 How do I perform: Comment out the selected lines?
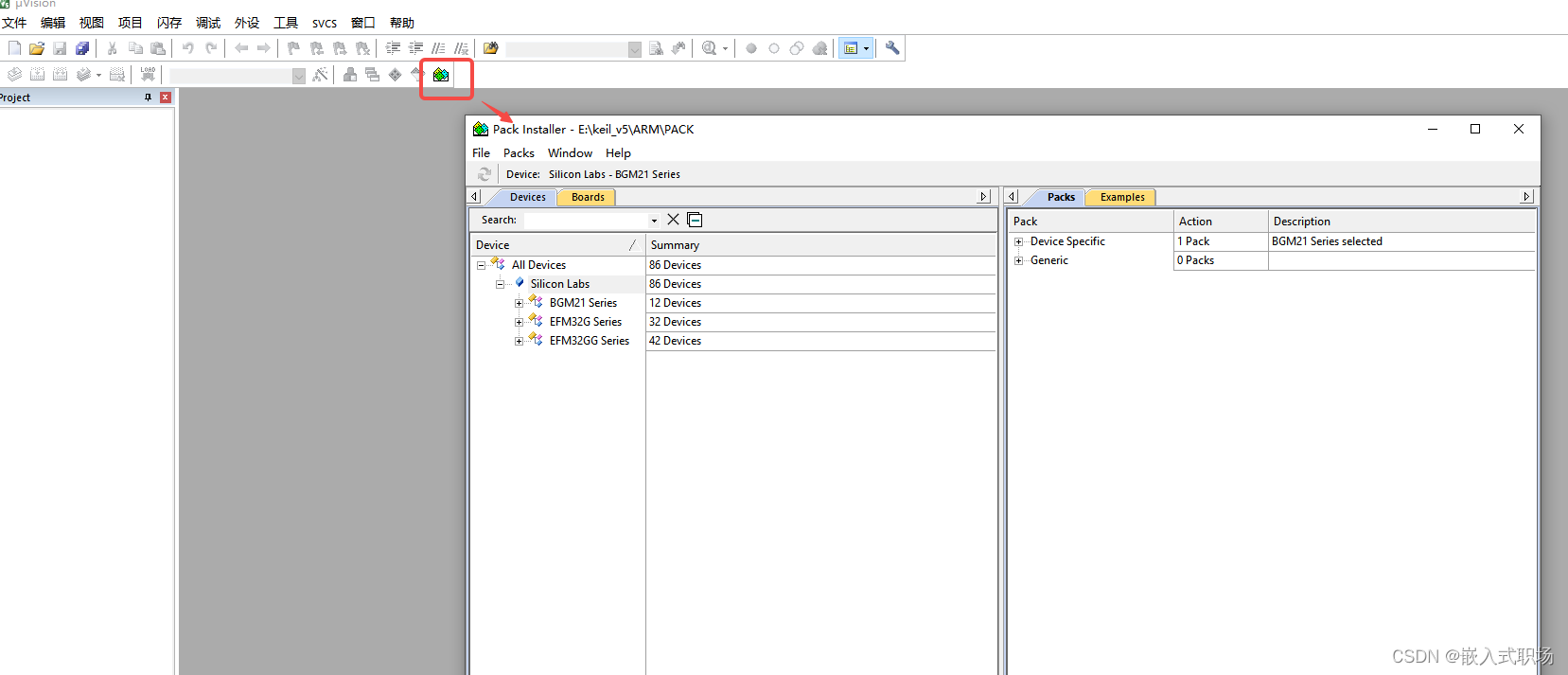click(438, 48)
